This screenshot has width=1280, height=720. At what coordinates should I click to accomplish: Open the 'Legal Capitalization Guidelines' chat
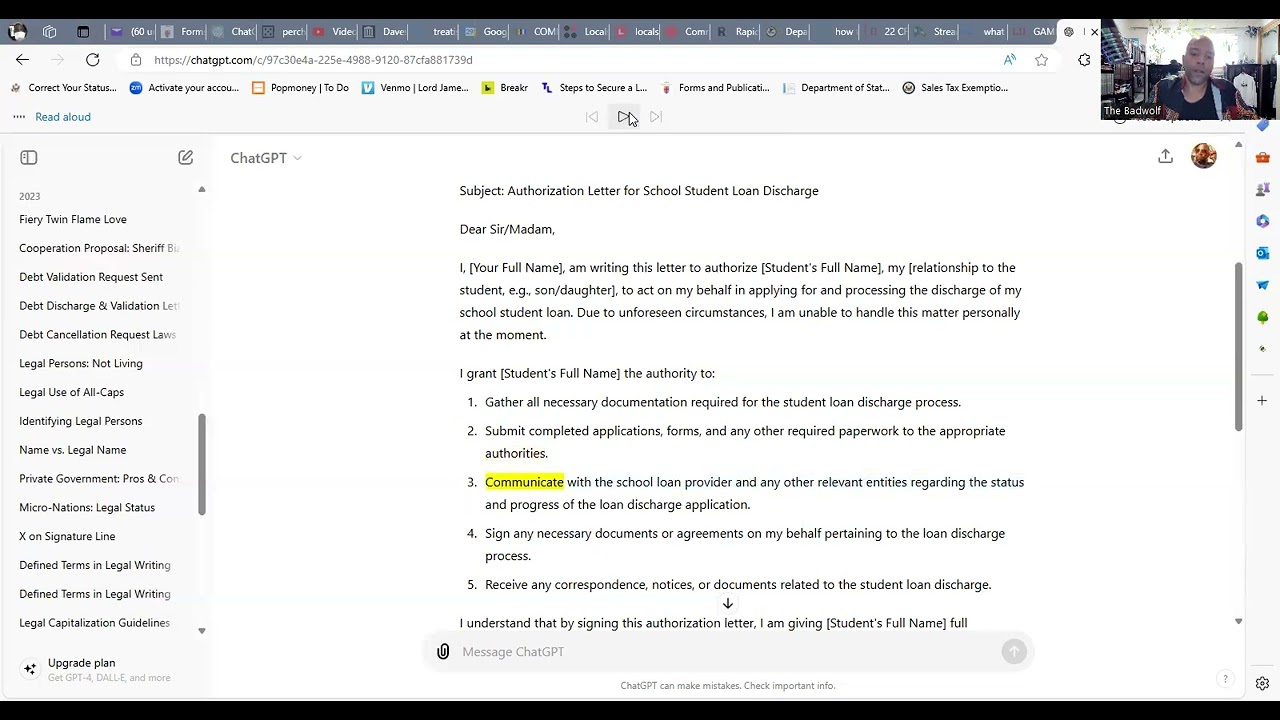click(95, 623)
